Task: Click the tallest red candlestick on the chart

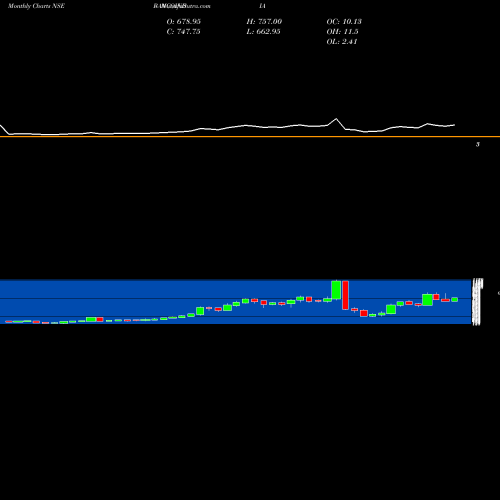Action: [x=345, y=295]
